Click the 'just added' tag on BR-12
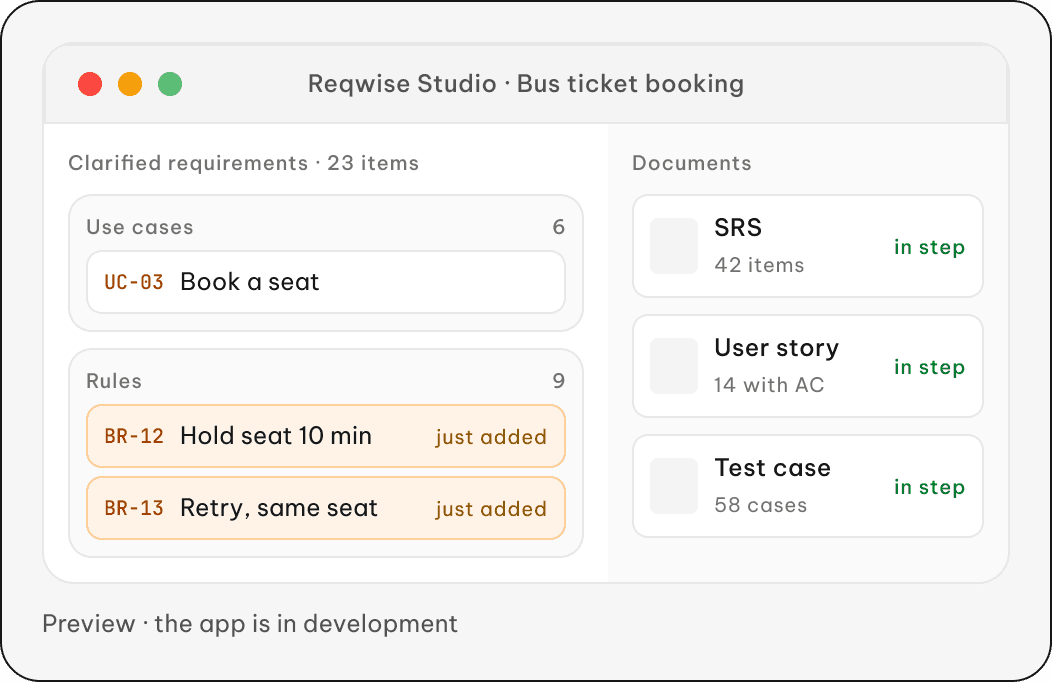 (x=491, y=437)
